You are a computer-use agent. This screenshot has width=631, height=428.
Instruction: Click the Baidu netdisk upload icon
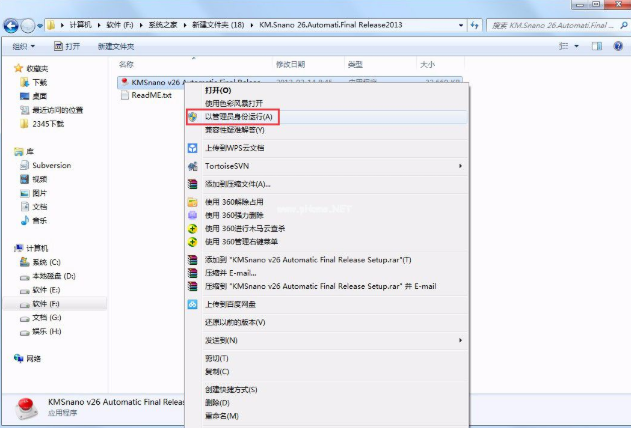tap(193, 304)
